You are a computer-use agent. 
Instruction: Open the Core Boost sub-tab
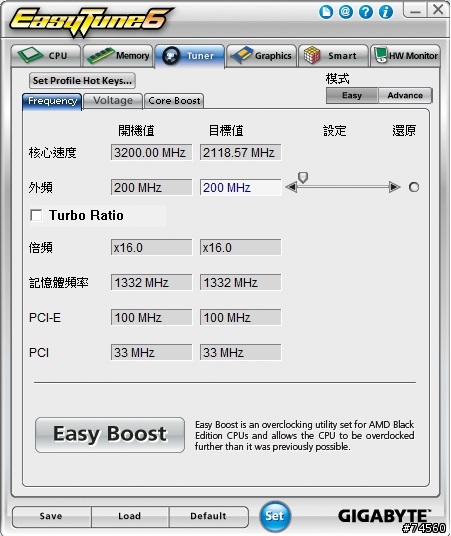(x=174, y=101)
